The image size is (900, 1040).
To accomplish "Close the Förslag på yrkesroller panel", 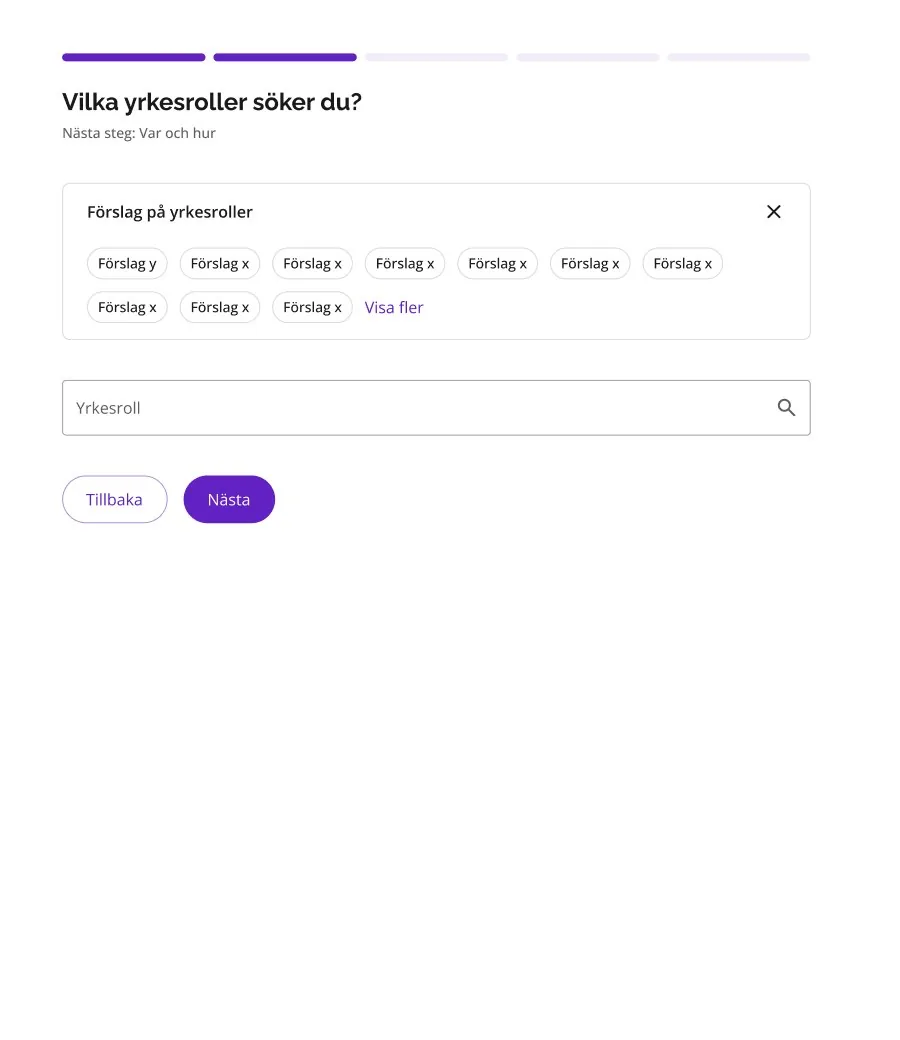I will [x=773, y=212].
